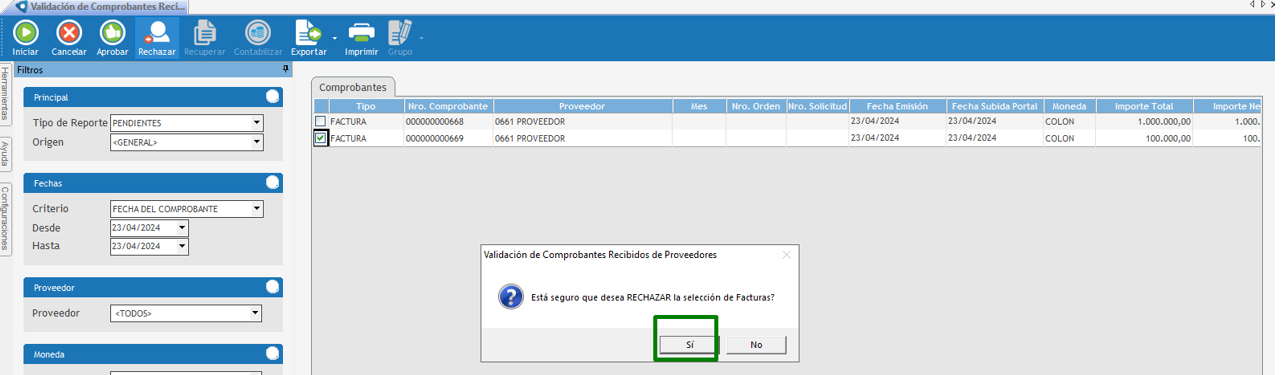Screen dimensions: 1286x375
Task: Collapse the Principal section circle button
Action: [x=272, y=97]
